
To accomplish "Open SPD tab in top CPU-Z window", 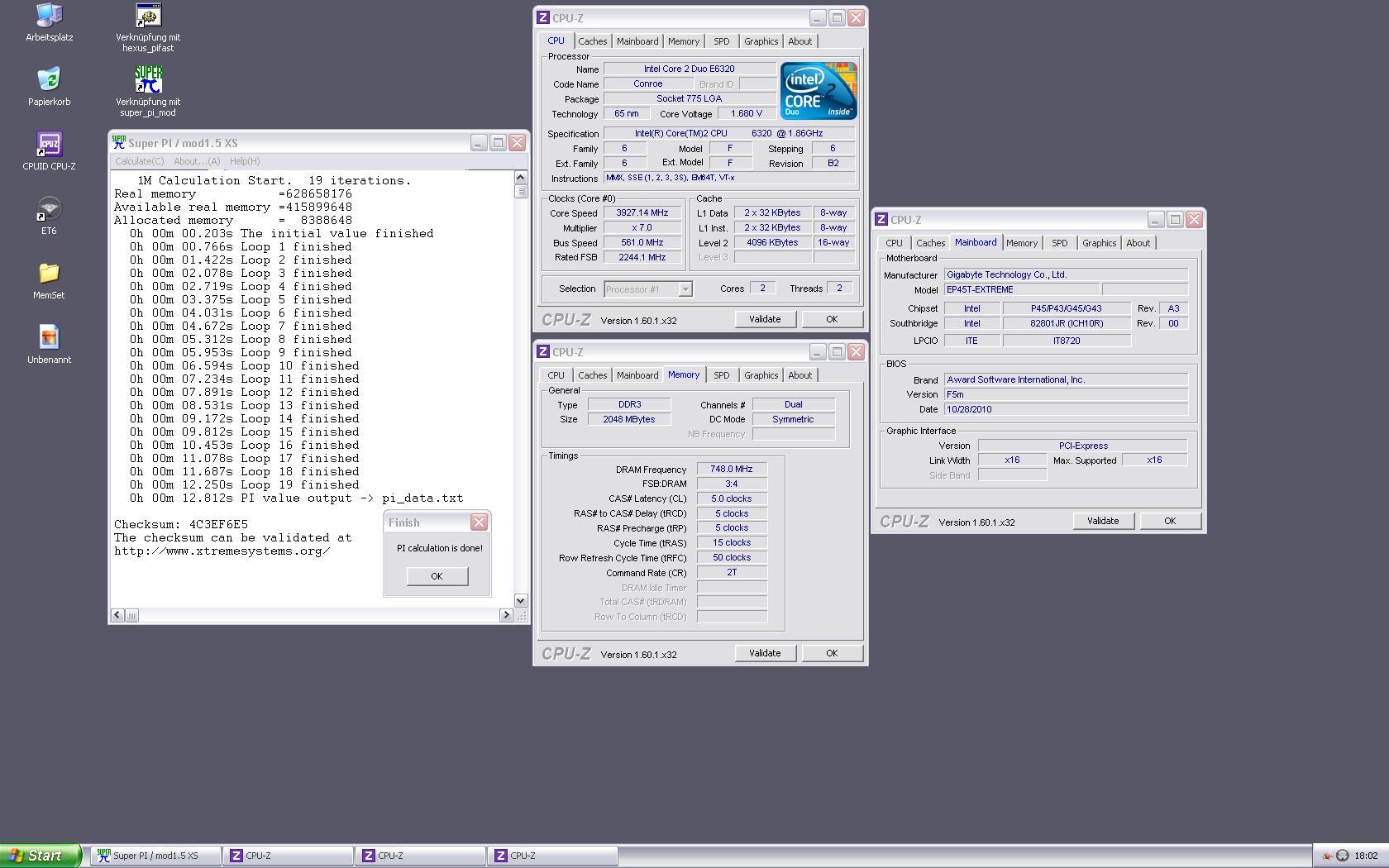I will click(x=722, y=41).
